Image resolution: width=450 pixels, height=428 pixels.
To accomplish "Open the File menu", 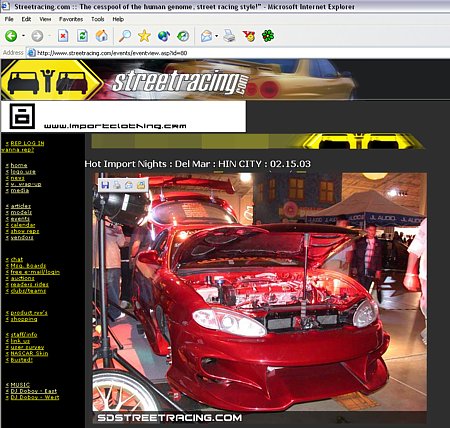I will tap(9, 19).
